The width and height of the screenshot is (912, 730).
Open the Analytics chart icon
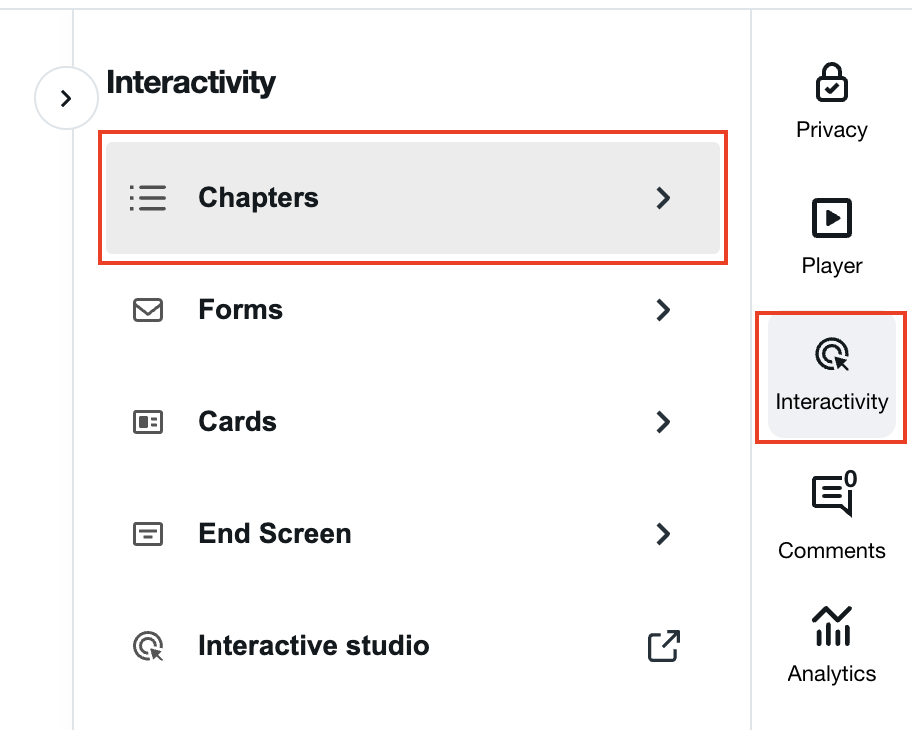[x=832, y=626]
